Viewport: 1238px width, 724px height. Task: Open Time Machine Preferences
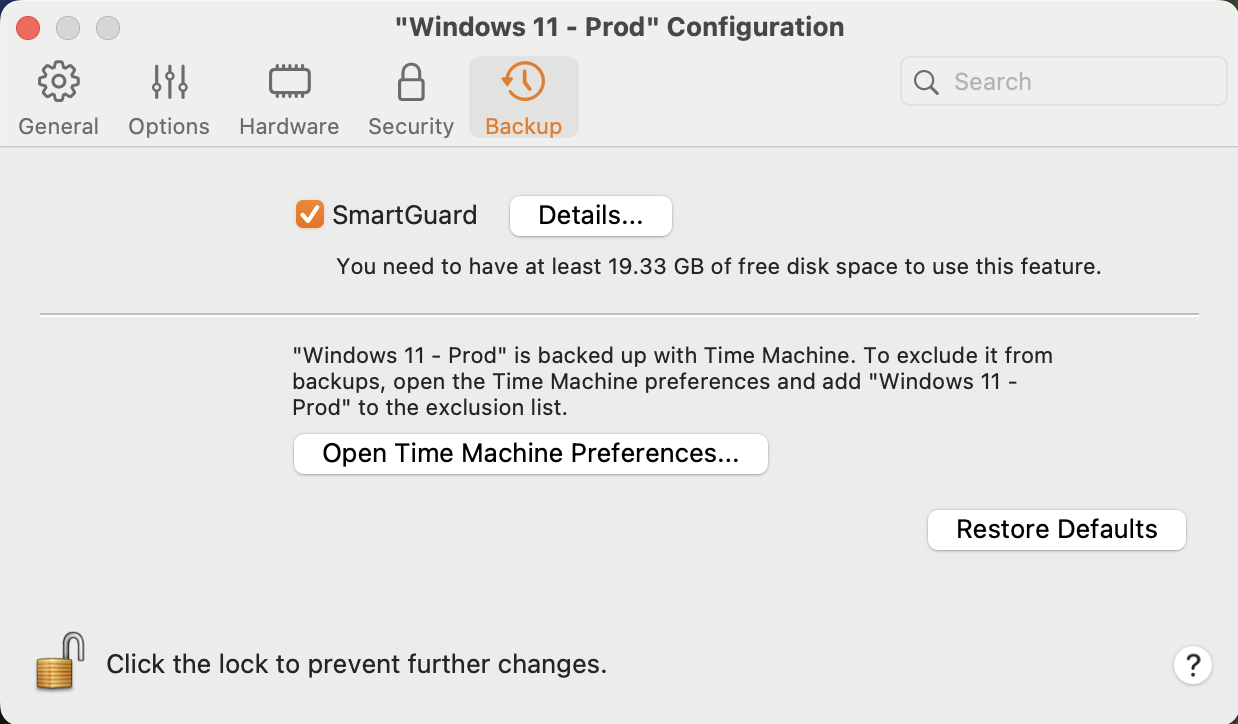point(530,454)
